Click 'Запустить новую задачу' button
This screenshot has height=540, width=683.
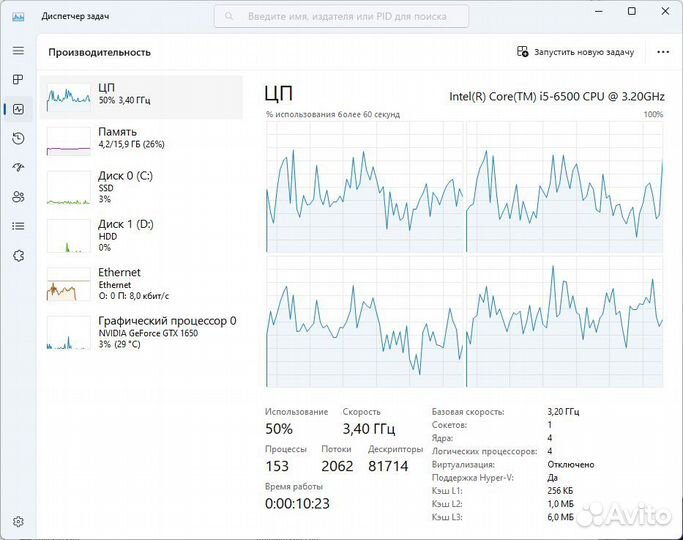tap(575, 51)
